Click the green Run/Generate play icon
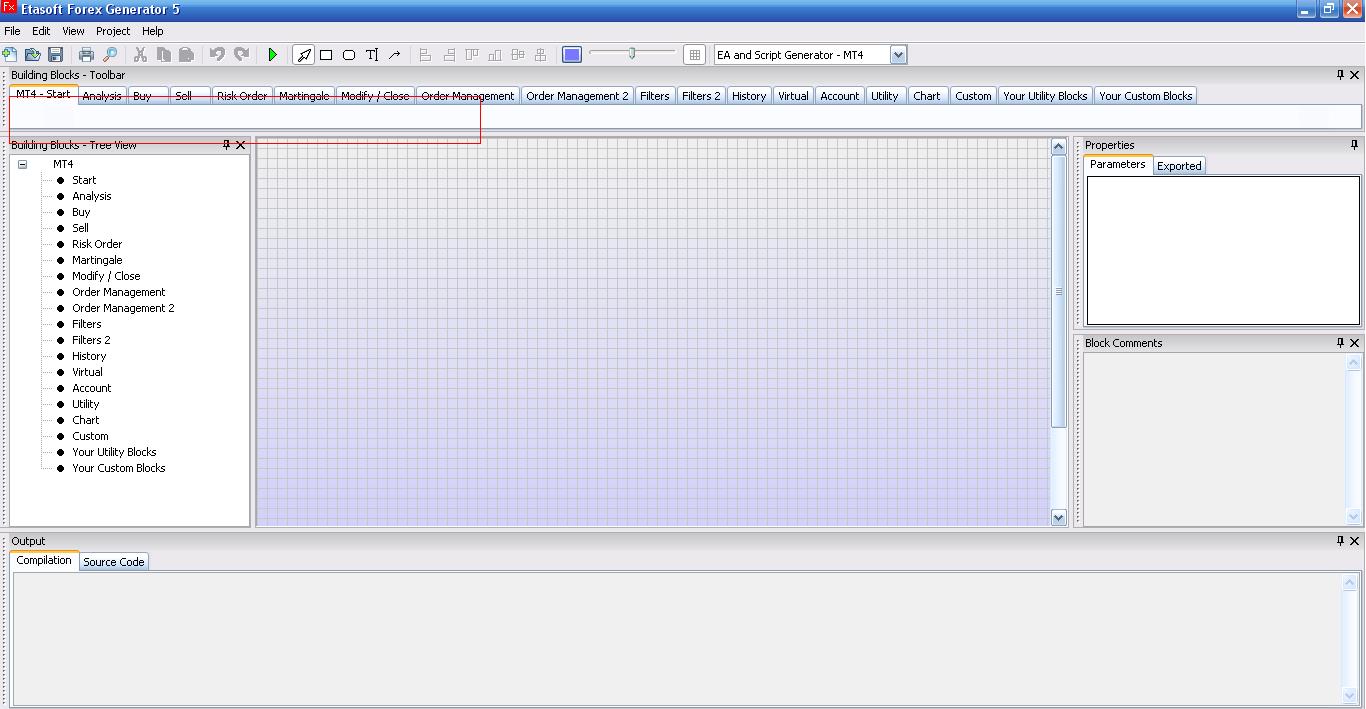 (272, 55)
